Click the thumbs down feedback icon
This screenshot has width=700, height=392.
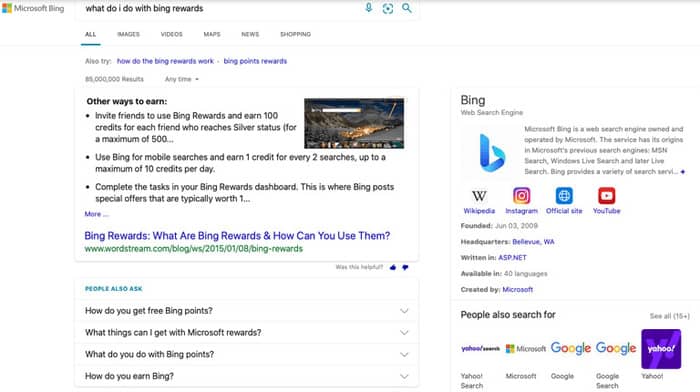(x=405, y=267)
